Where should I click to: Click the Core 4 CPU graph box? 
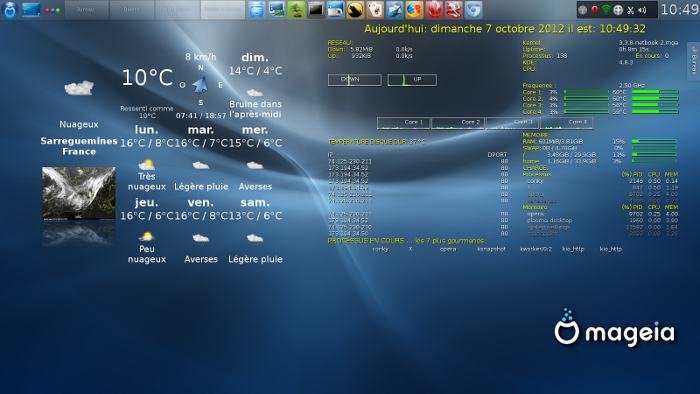pyautogui.click(x=567, y=123)
